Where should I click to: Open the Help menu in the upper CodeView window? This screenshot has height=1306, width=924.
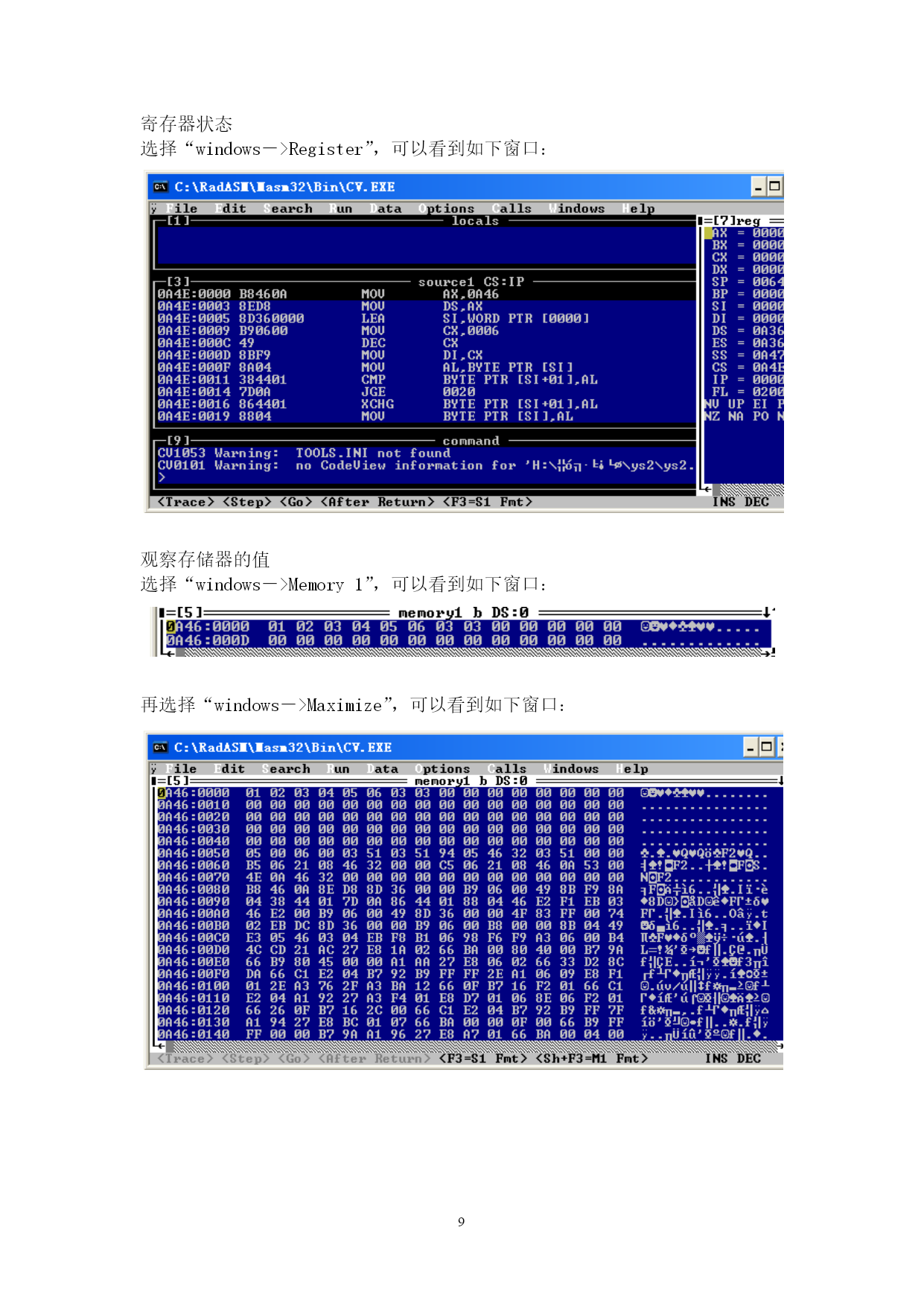639,208
